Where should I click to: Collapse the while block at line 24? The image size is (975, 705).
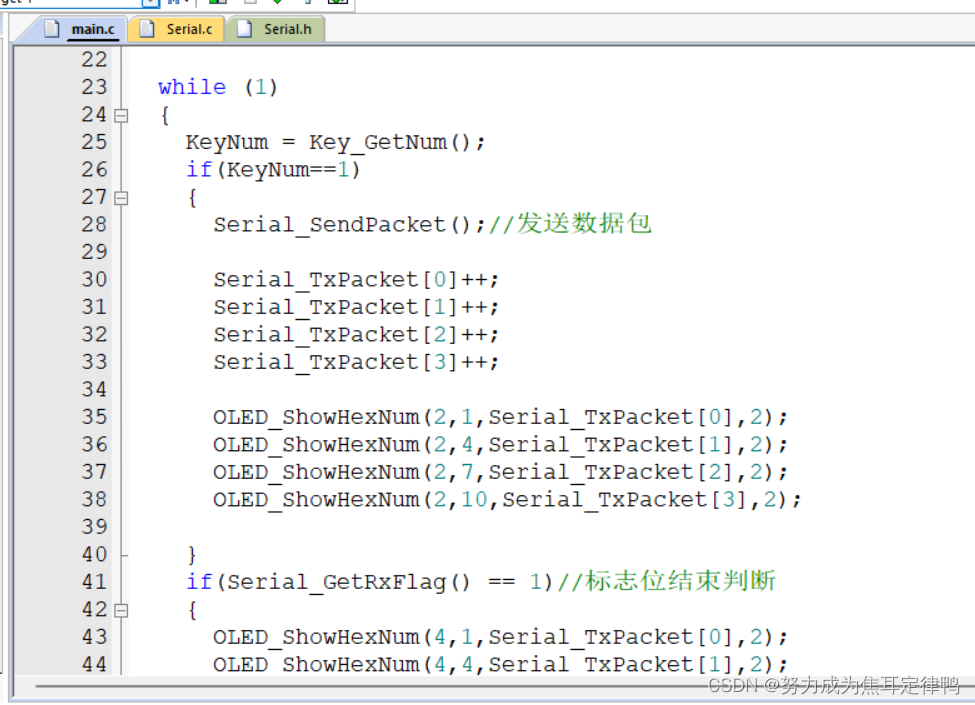click(x=121, y=116)
